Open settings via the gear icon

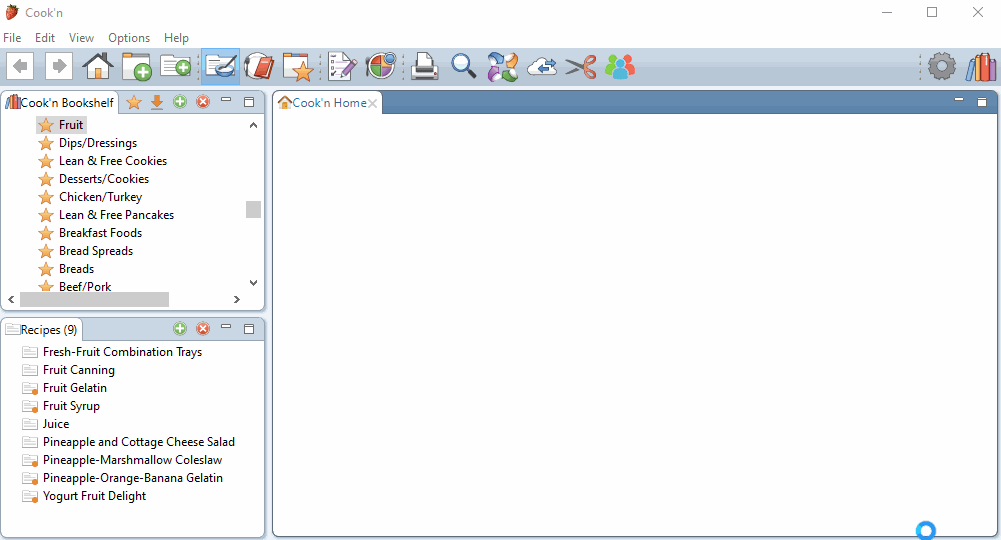(x=941, y=67)
